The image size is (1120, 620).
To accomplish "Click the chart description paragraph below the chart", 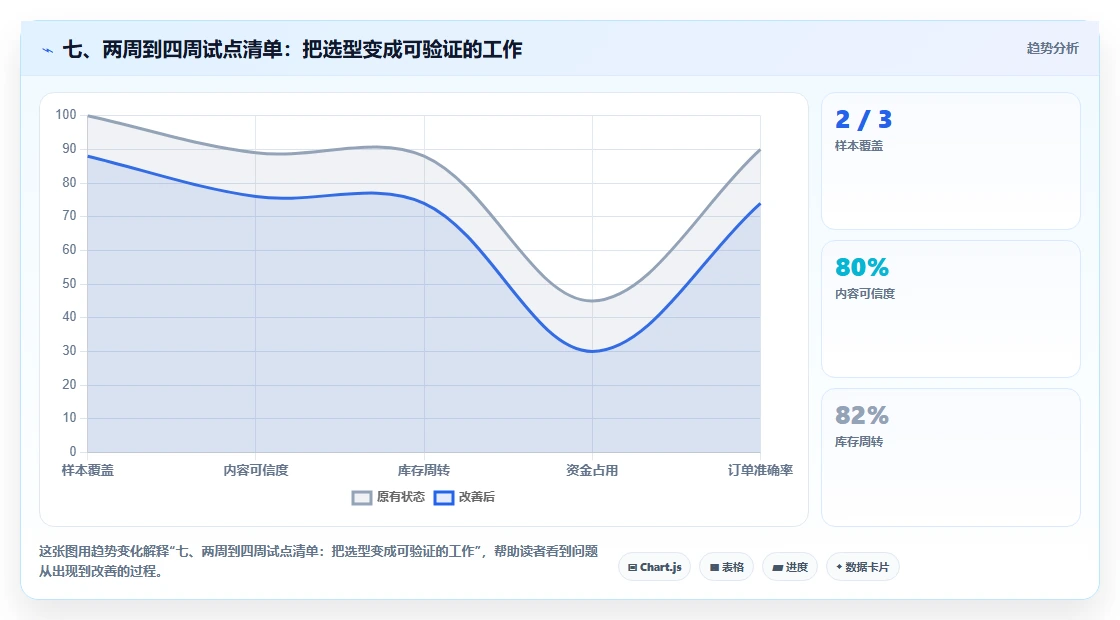I will click(x=318, y=561).
